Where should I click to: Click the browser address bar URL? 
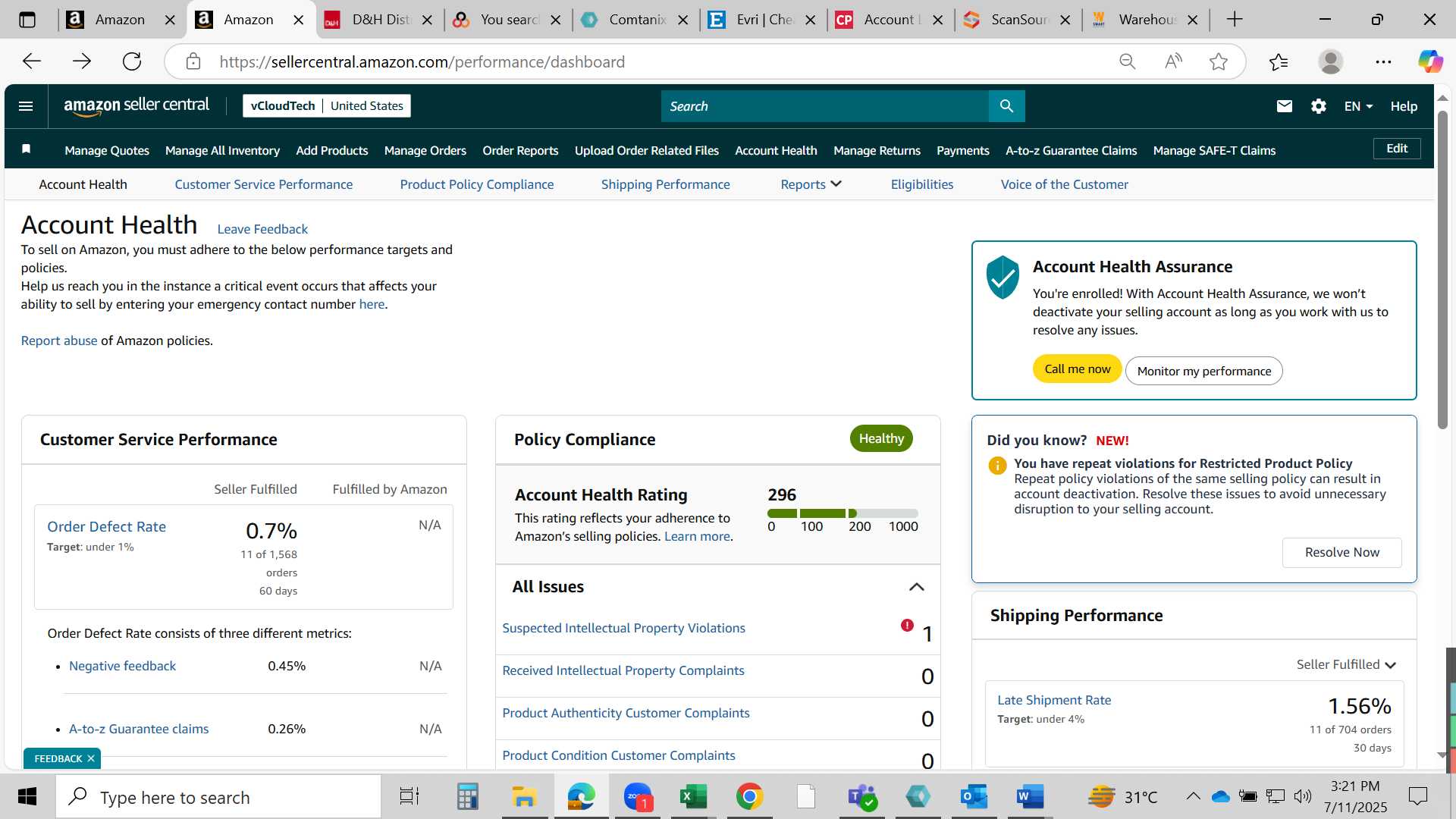tap(422, 61)
